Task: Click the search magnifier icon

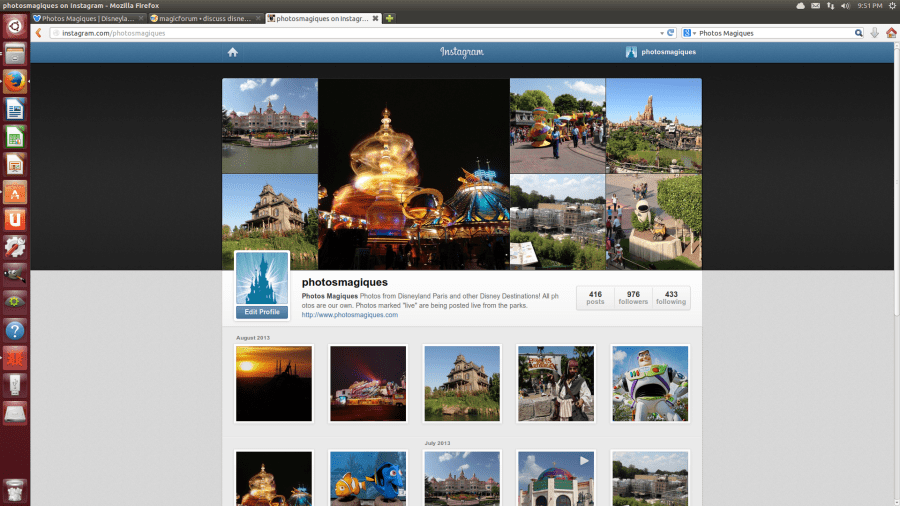Action: tap(858, 33)
